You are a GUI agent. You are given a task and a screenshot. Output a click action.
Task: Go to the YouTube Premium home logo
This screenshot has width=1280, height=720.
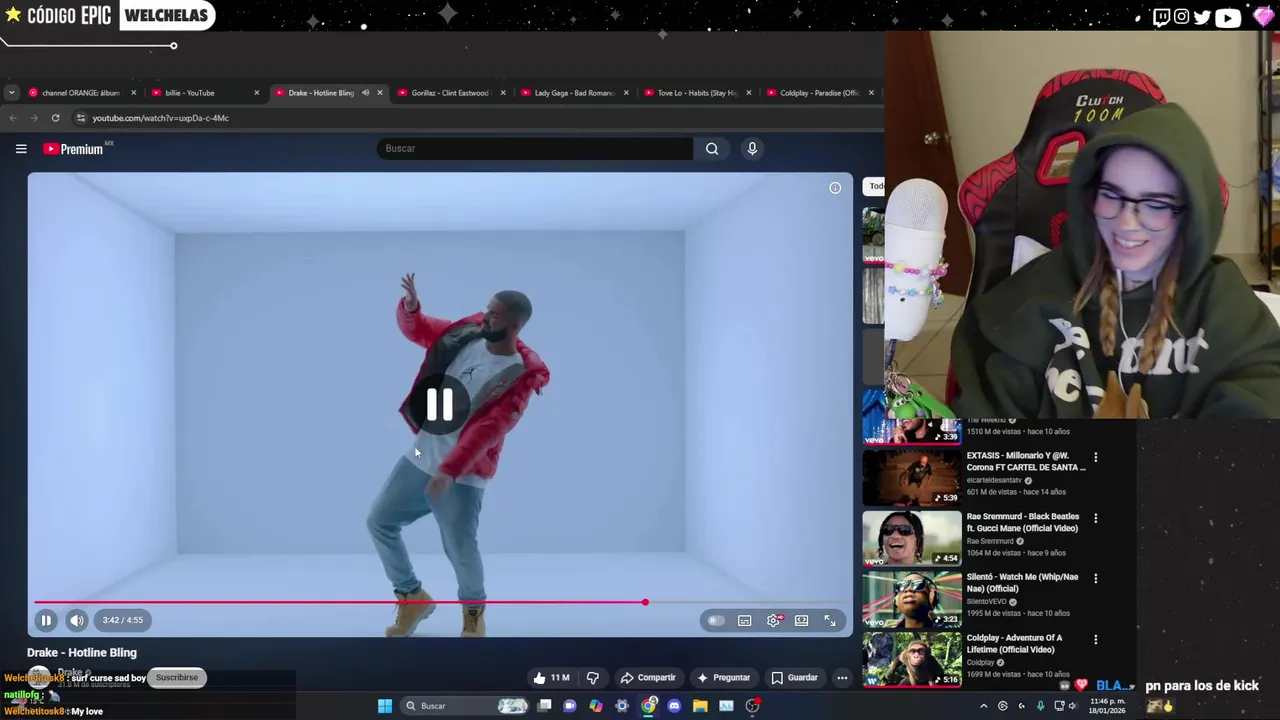click(x=73, y=149)
